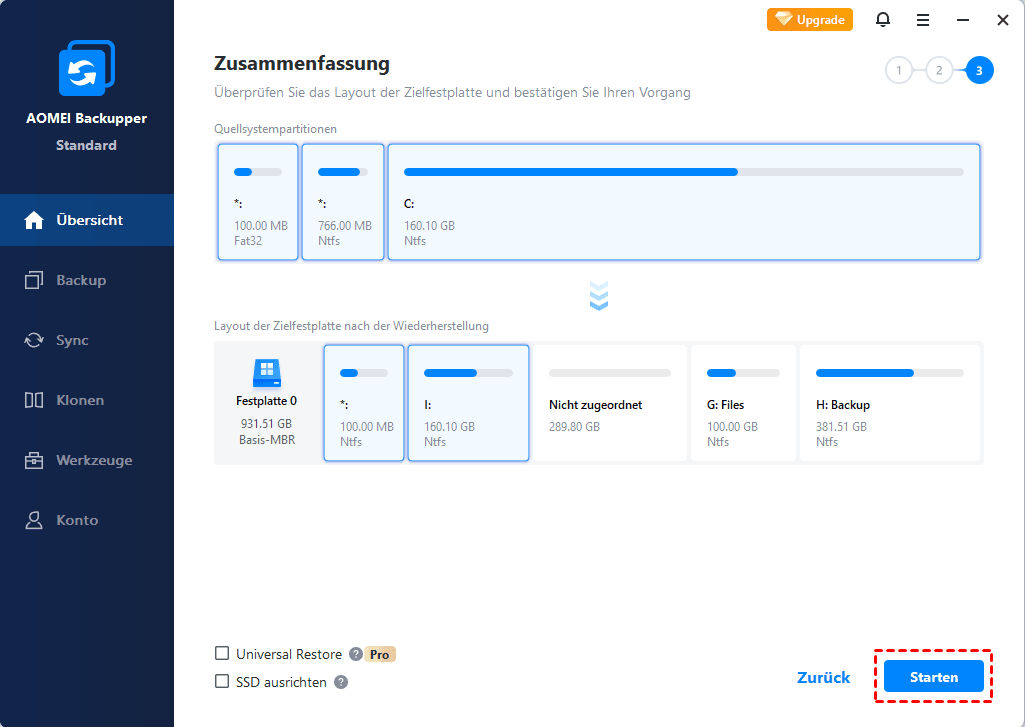The image size is (1025, 727).
Task: Click C: partition usage bar
Action: 684,172
